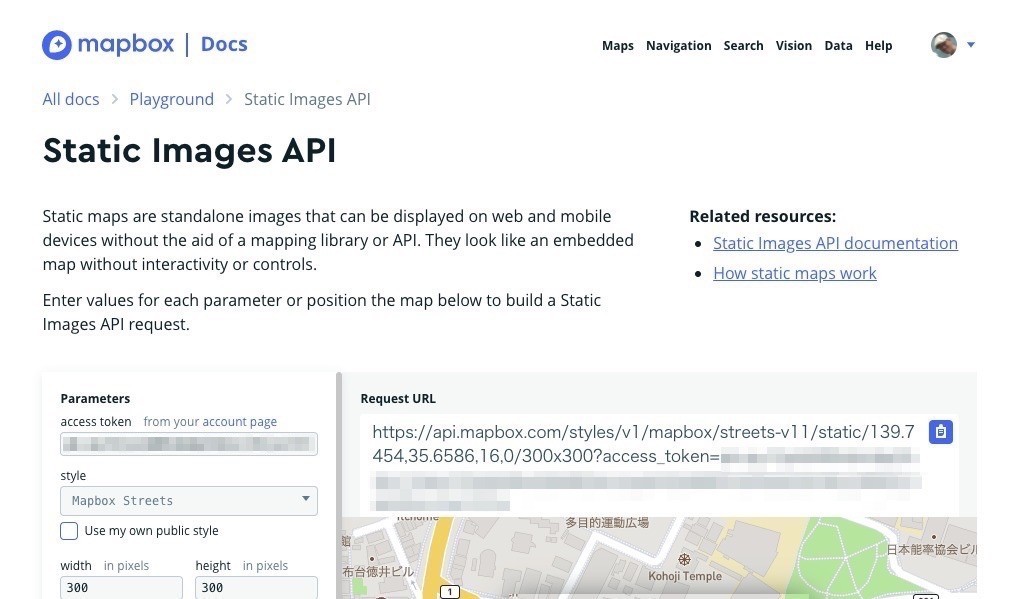
Task: Copy the request URL with clipboard icon
Action: (x=940, y=432)
